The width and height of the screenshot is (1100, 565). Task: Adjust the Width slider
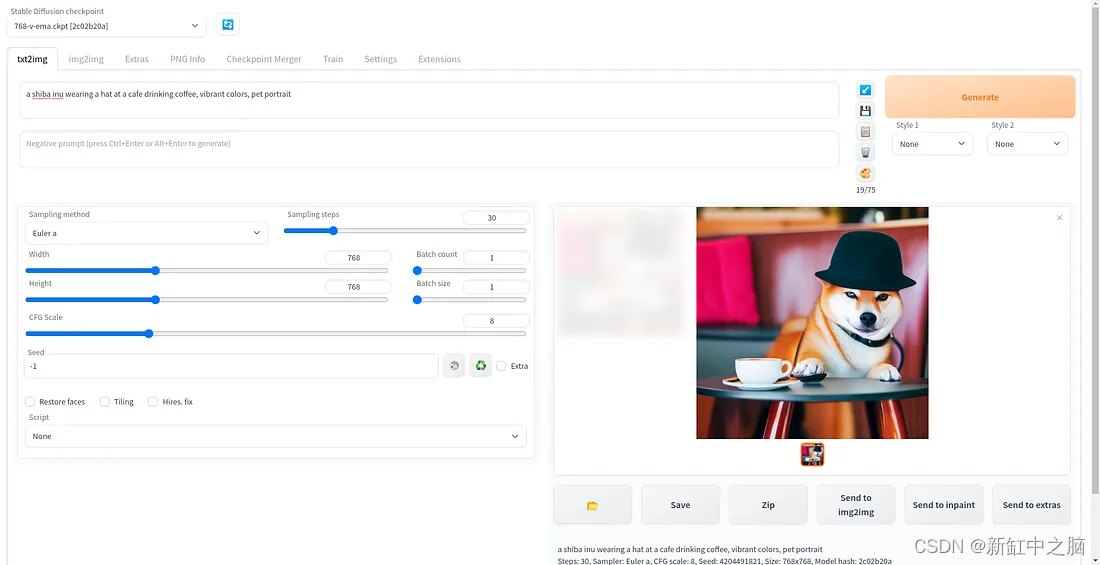click(206, 270)
